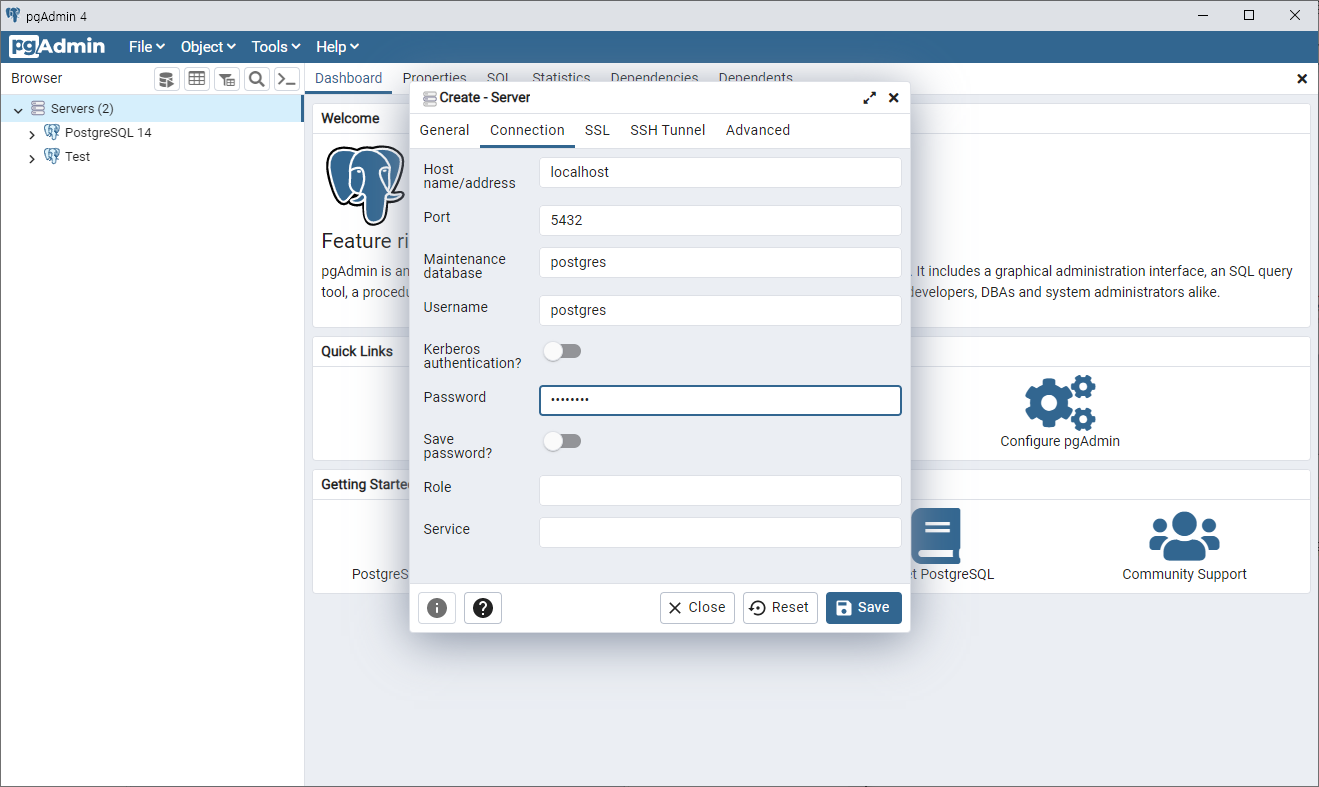Collapse the Servers (2) tree node
The height and width of the screenshot is (787, 1319).
(x=18, y=109)
